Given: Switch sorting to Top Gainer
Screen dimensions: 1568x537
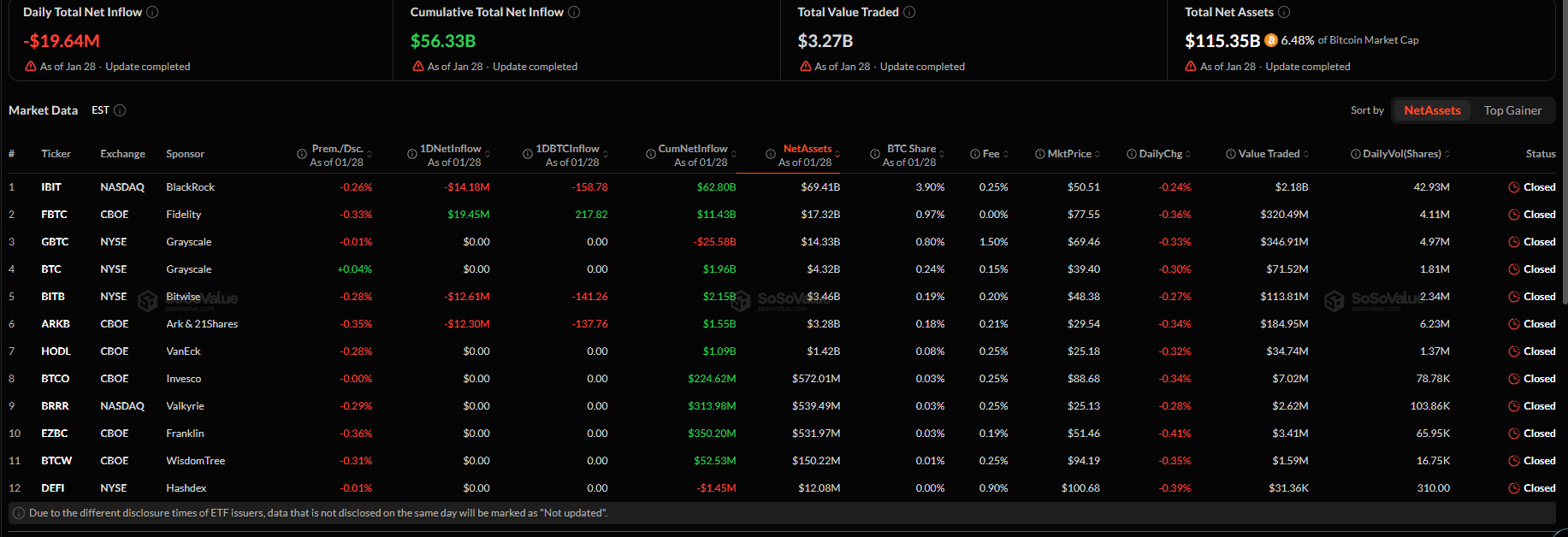Looking at the screenshot, I should pos(1512,110).
